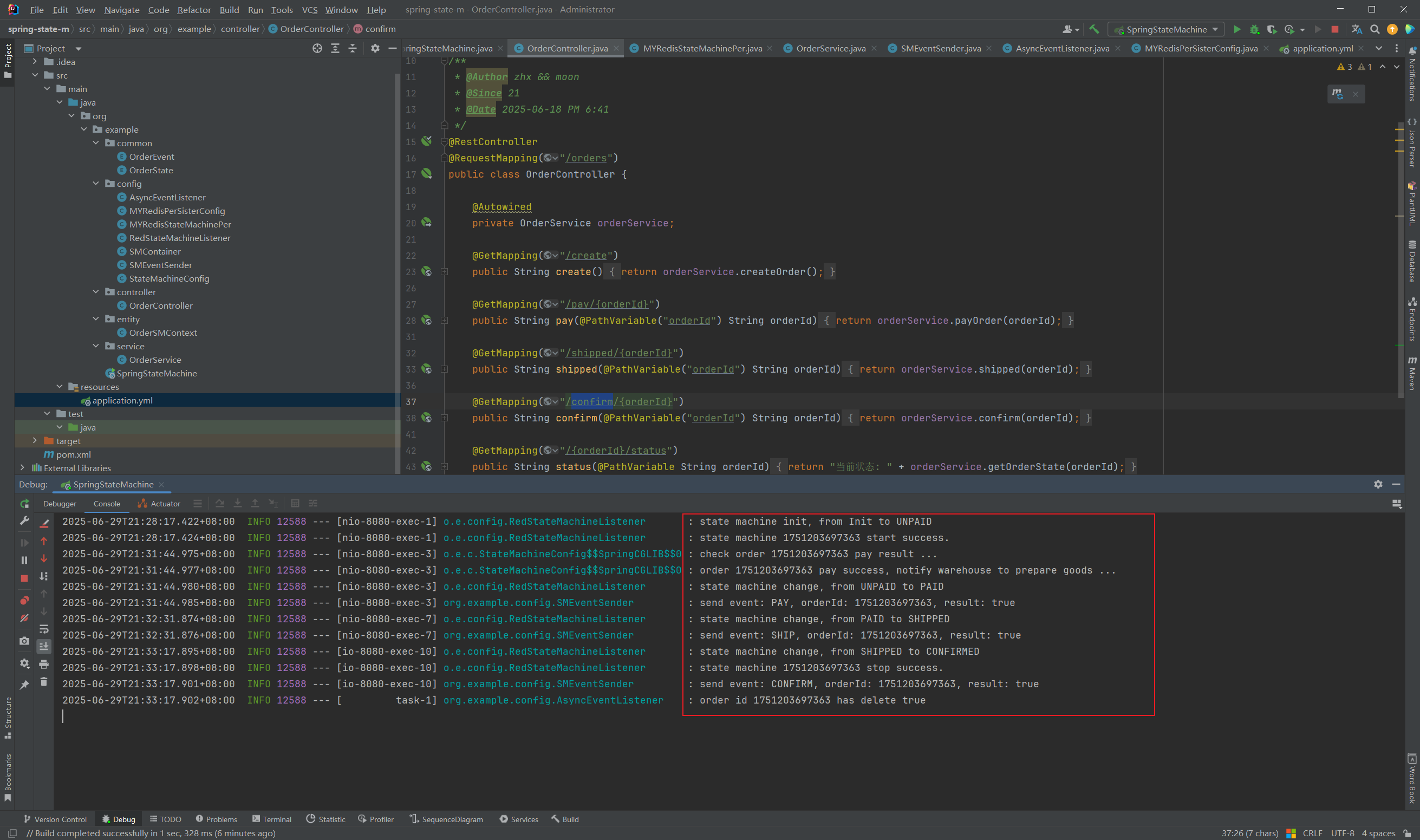Expand the target folder in Project tree
The image size is (1420, 840).
(35, 441)
